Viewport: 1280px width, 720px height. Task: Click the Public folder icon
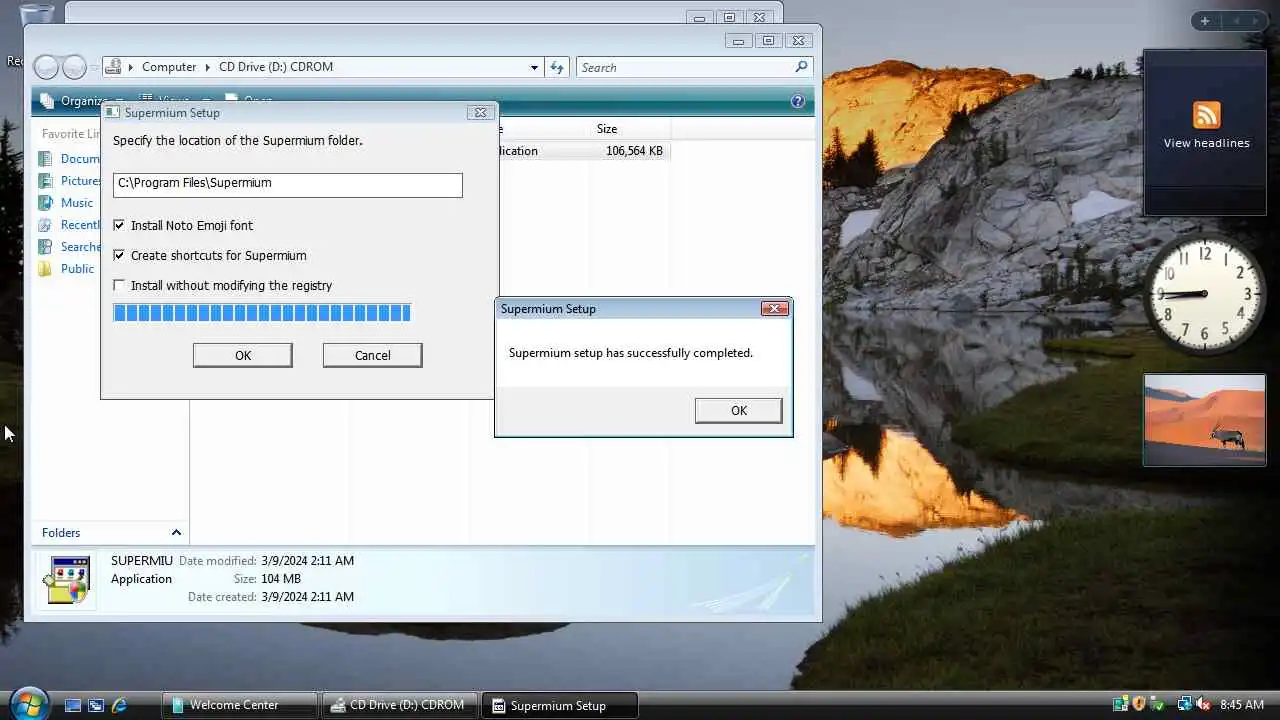pos(45,269)
